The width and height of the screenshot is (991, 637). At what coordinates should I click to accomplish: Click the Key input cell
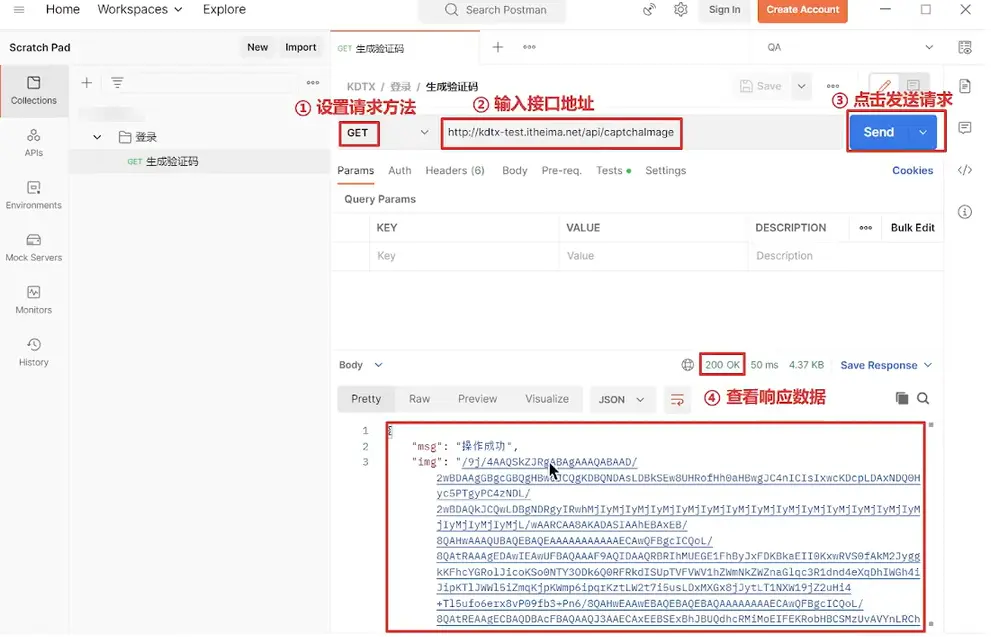[x=464, y=256]
